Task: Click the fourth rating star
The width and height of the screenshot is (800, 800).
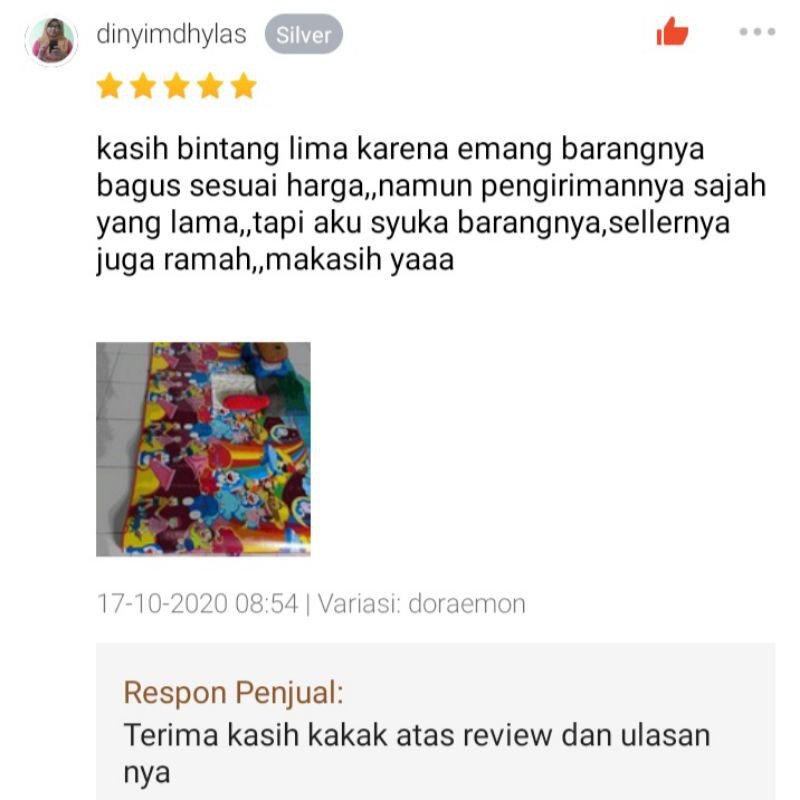Action: click(x=210, y=86)
